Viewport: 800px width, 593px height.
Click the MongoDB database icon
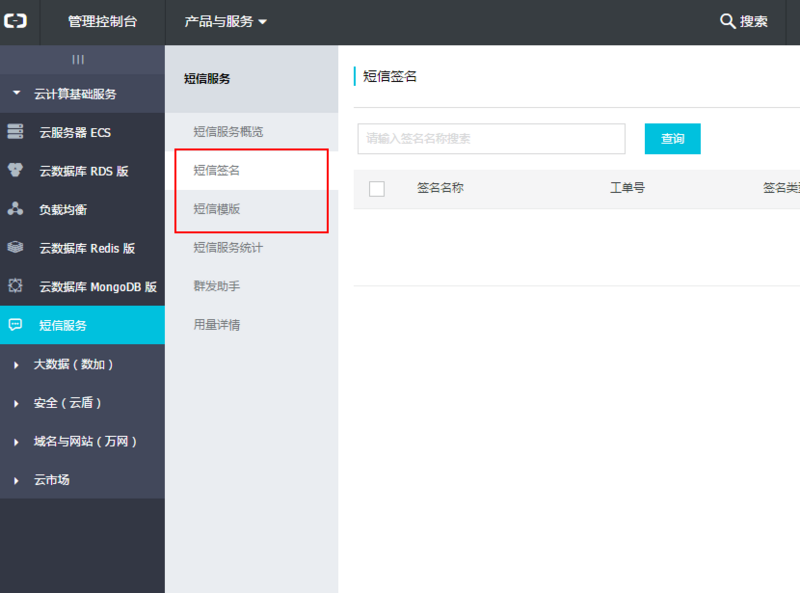point(15,286)
